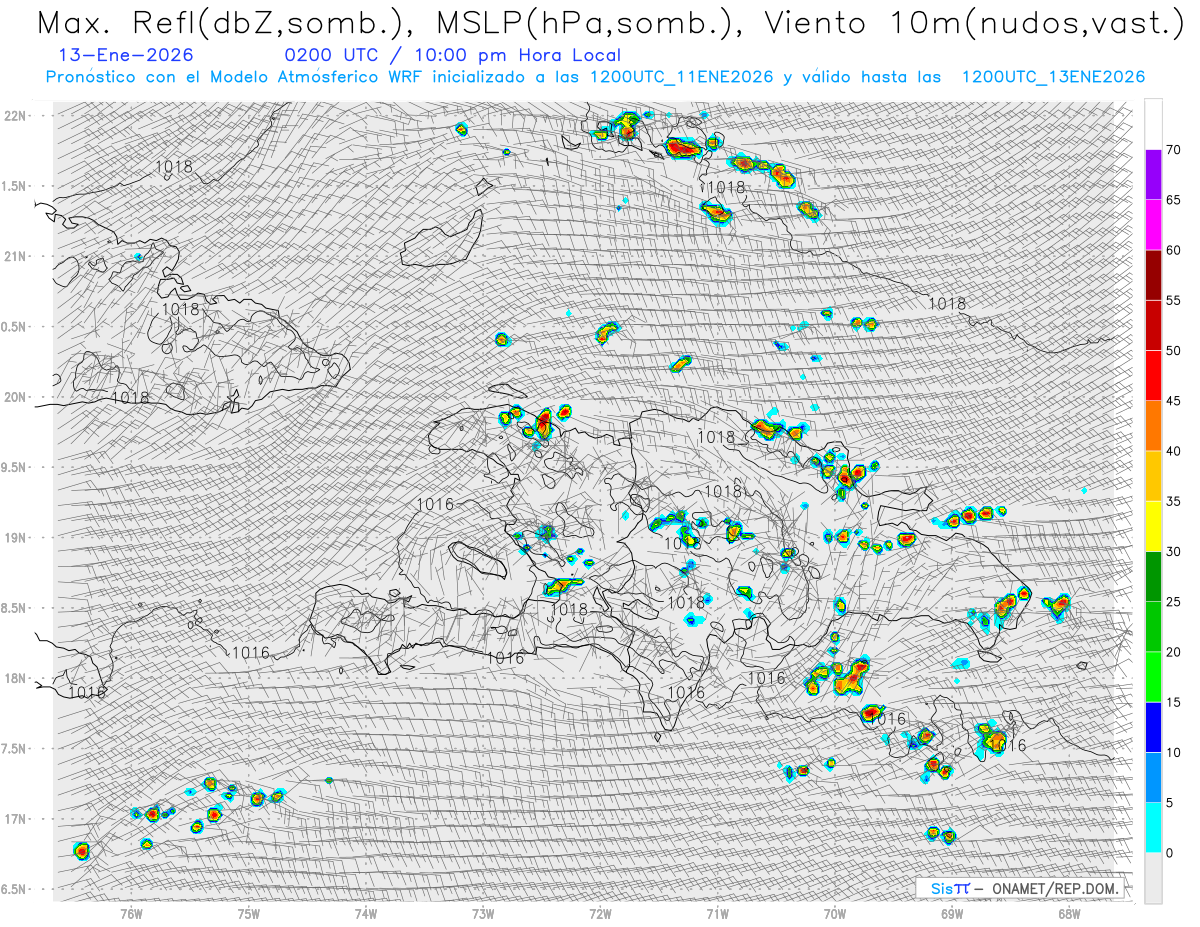Click the magenta 60-65 dBZ legend swatch
The height and width of the screenshot is (927, 1200).
point(1153,225)
